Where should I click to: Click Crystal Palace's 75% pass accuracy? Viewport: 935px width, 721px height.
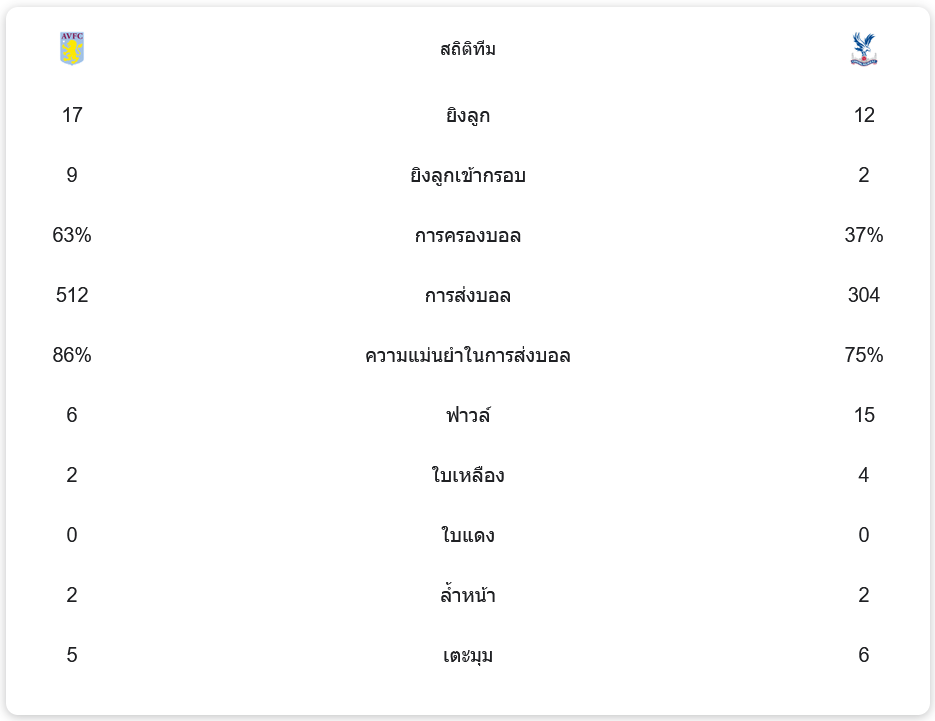[864, 355]
